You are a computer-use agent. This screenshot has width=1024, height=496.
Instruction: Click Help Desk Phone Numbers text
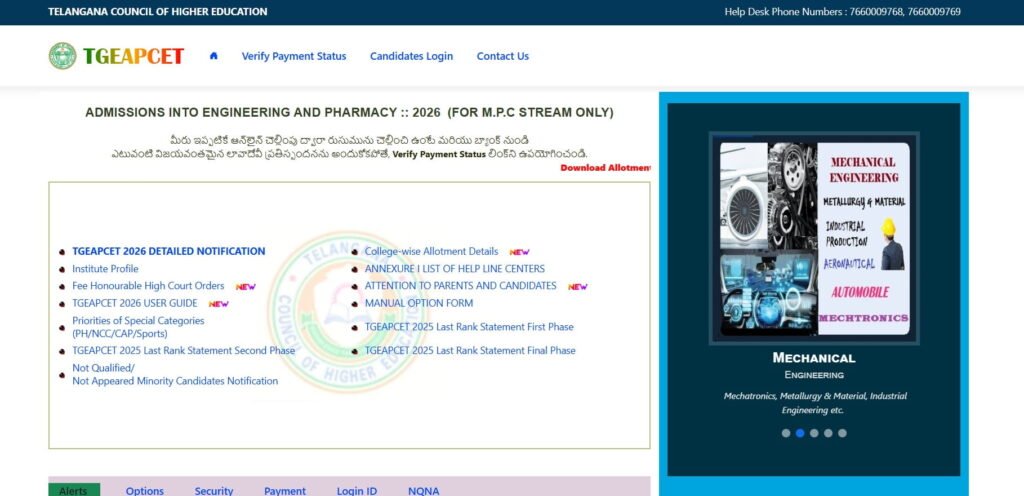tap(842, 12)
